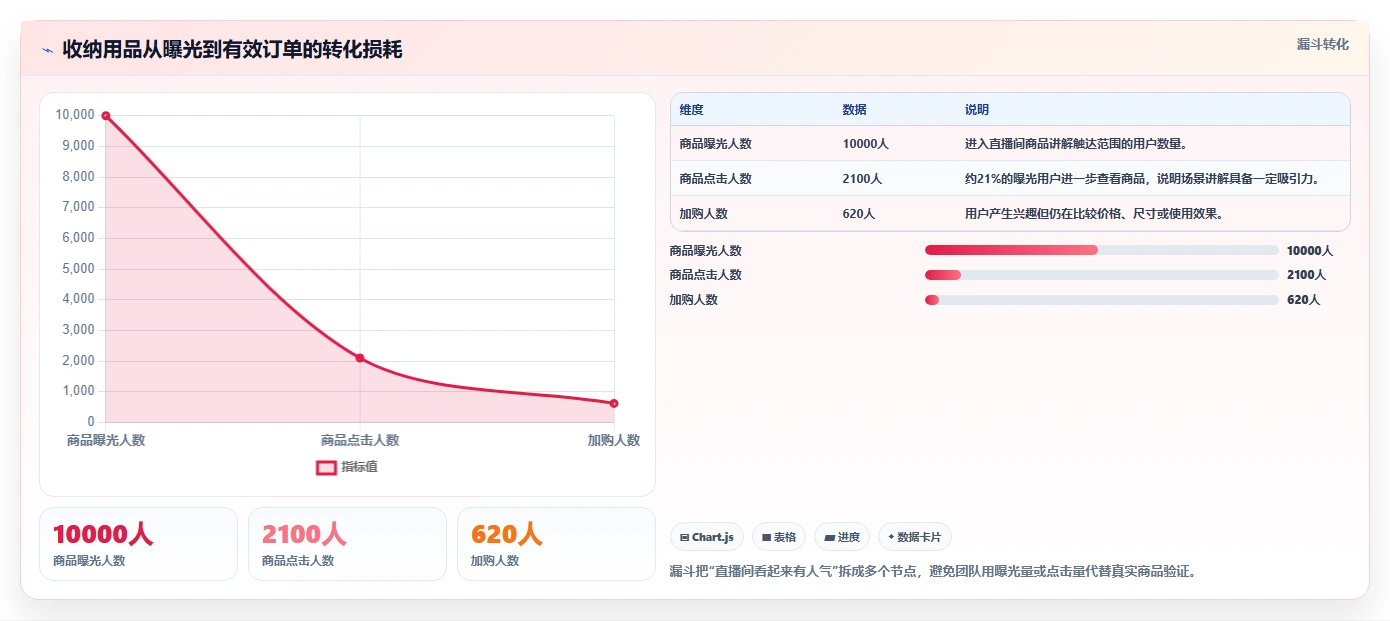Open the 2100人 data card
Screen dimensions: 1390x621
pos(347,544)
